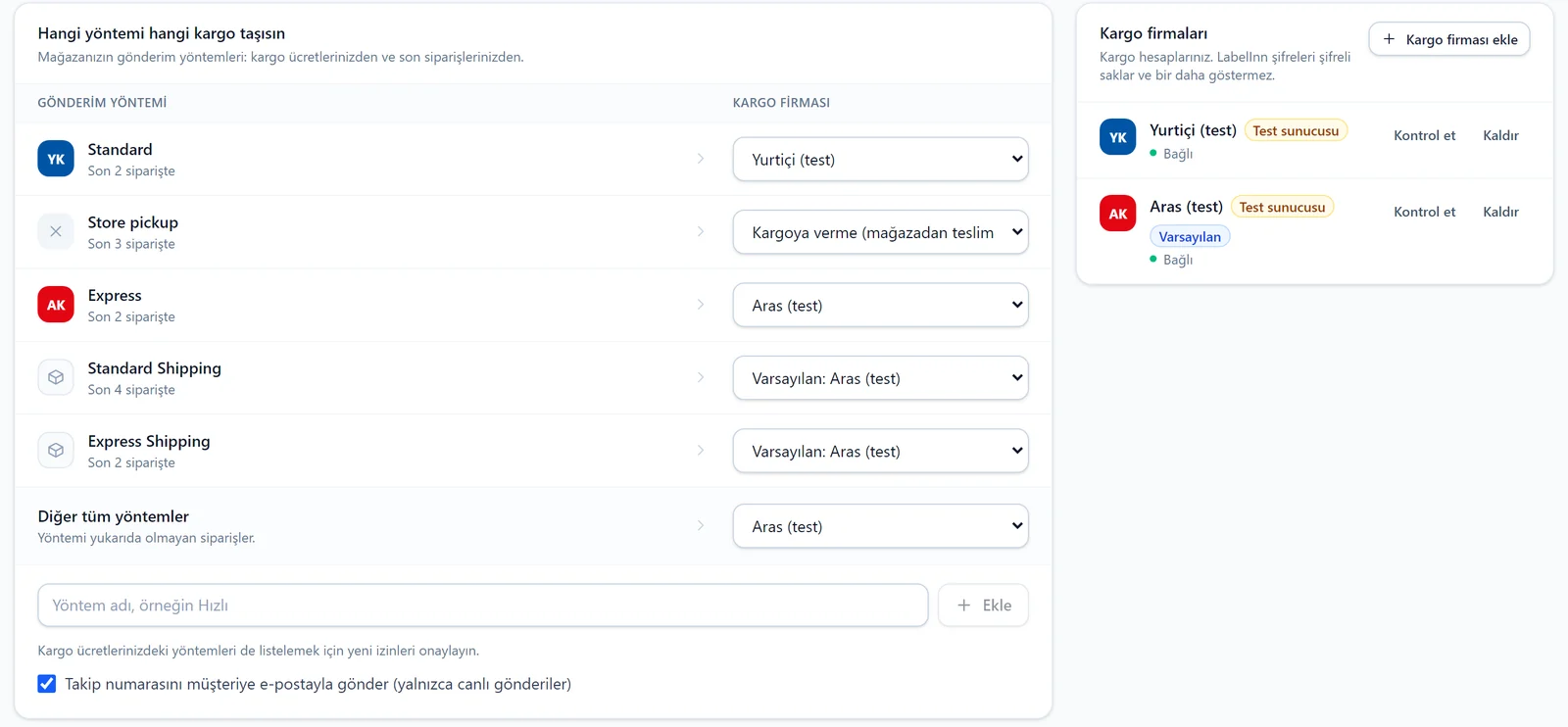The height and width of the screenshot is (727, 1568).
Task: Click the Test sunucusu badge on Yurtiçi (test)
Action: click(1296, 130)
